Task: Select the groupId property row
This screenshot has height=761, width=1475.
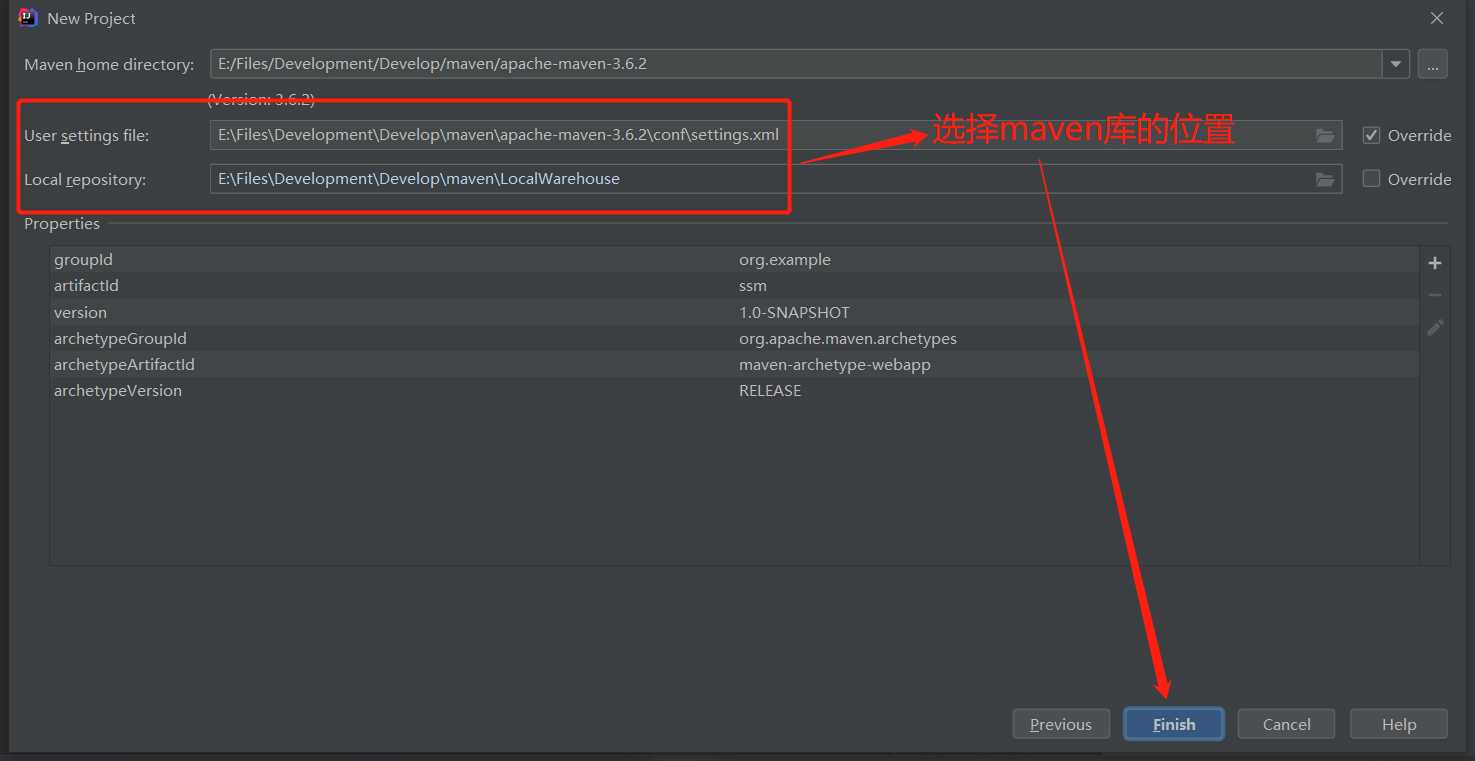Action: (x=735, y=260)
